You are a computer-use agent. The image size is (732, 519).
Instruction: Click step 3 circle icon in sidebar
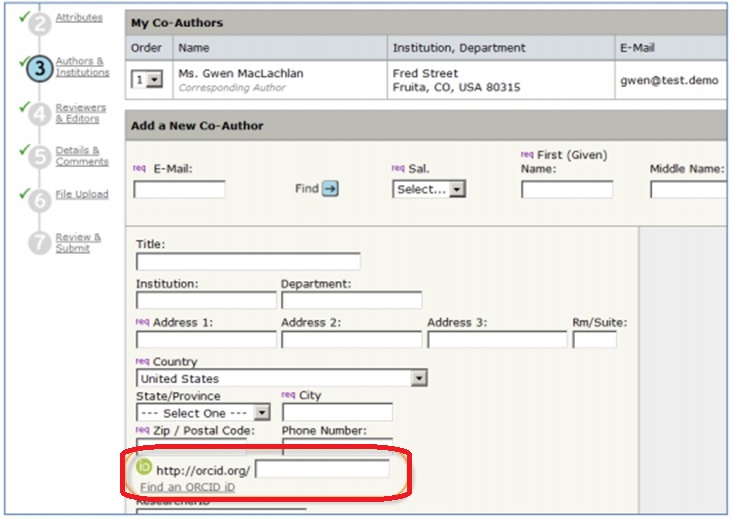click(37, 69)
